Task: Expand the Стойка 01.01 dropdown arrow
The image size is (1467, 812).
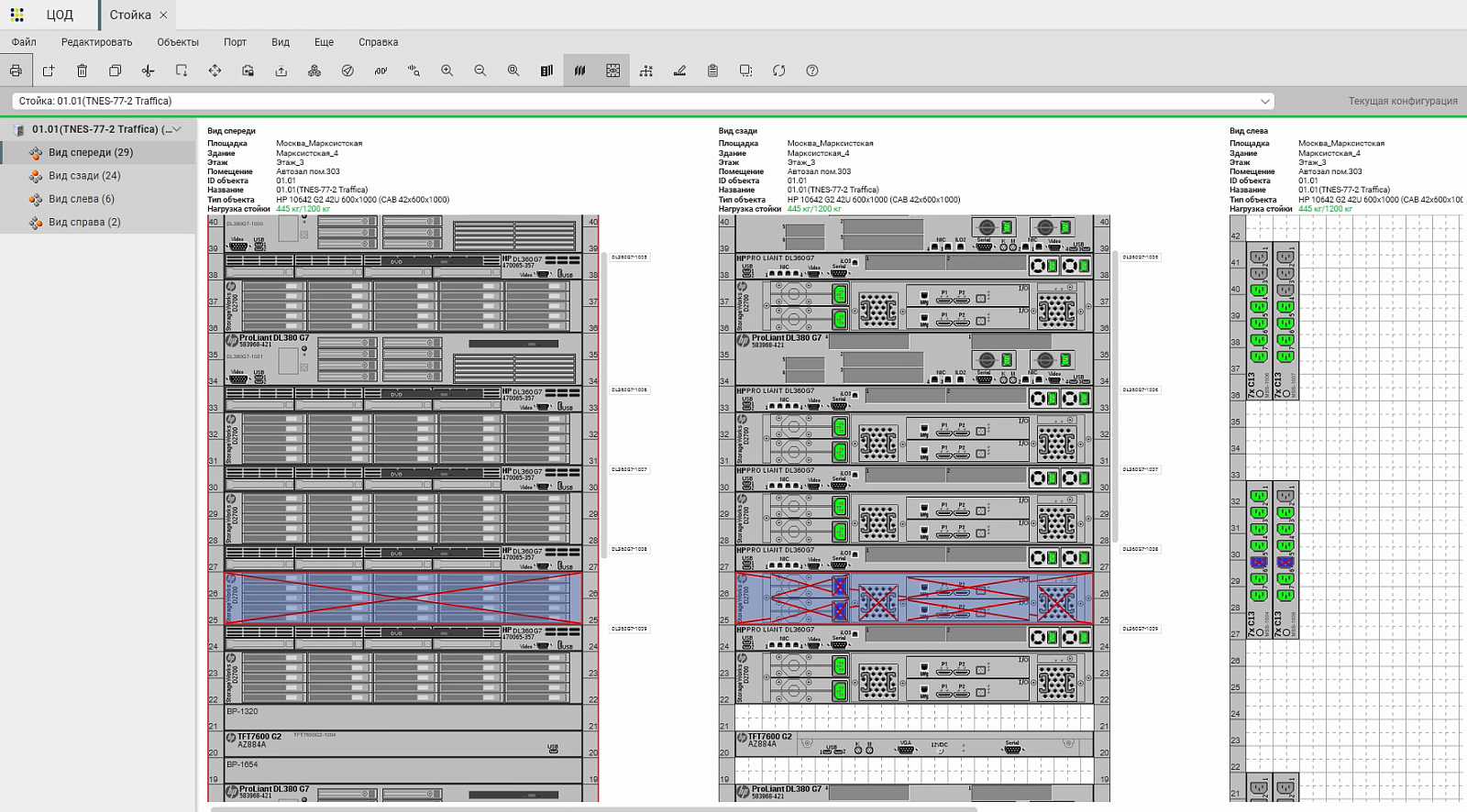Action: [x=1265, y=101]
